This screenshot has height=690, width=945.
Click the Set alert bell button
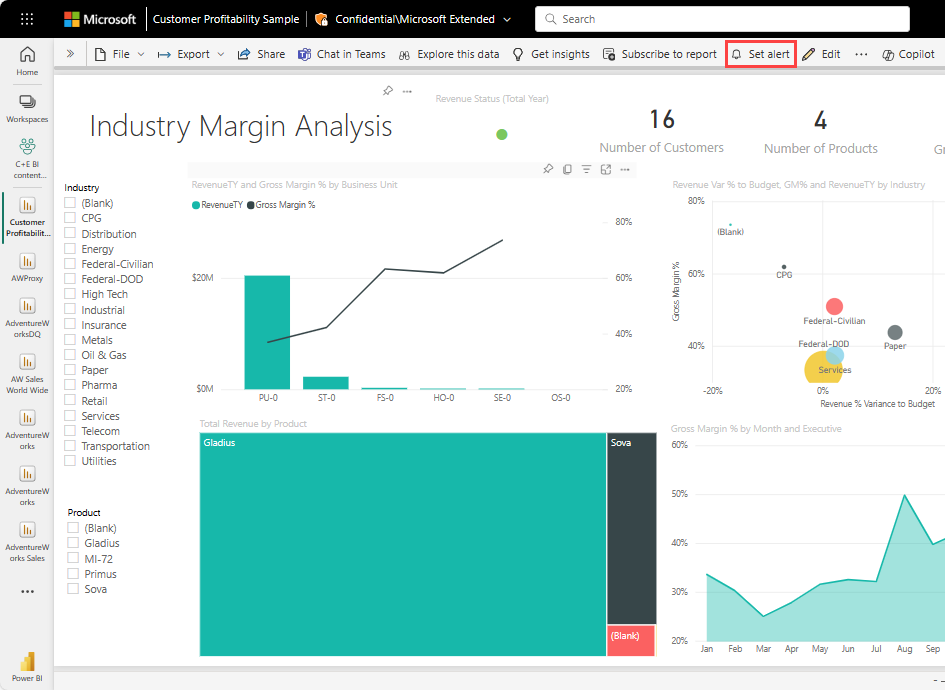click(x=761, y=54)
